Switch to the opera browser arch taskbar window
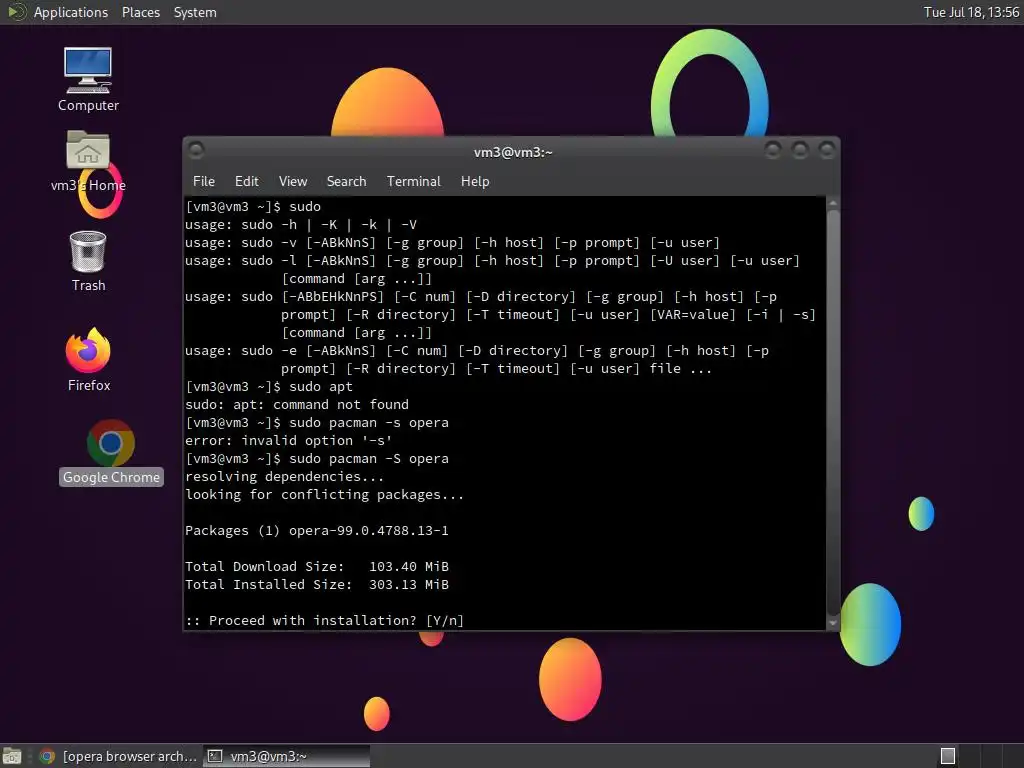1024x768 pixels. click(x=118, y=756)
